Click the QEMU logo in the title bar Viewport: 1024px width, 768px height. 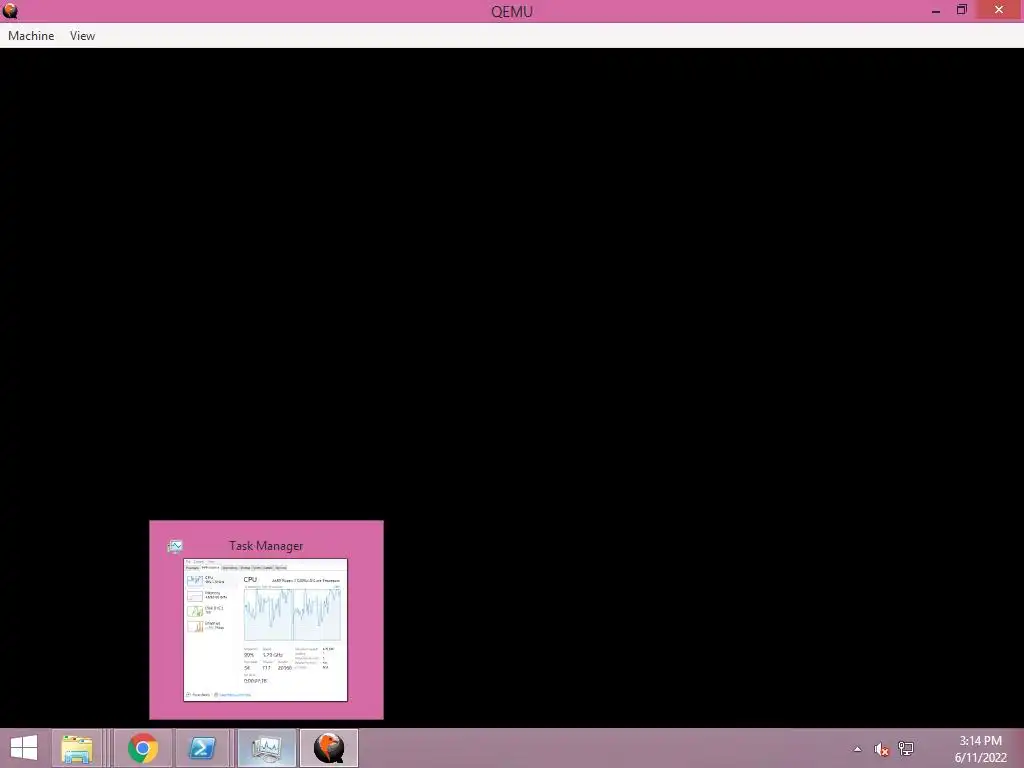10,10
